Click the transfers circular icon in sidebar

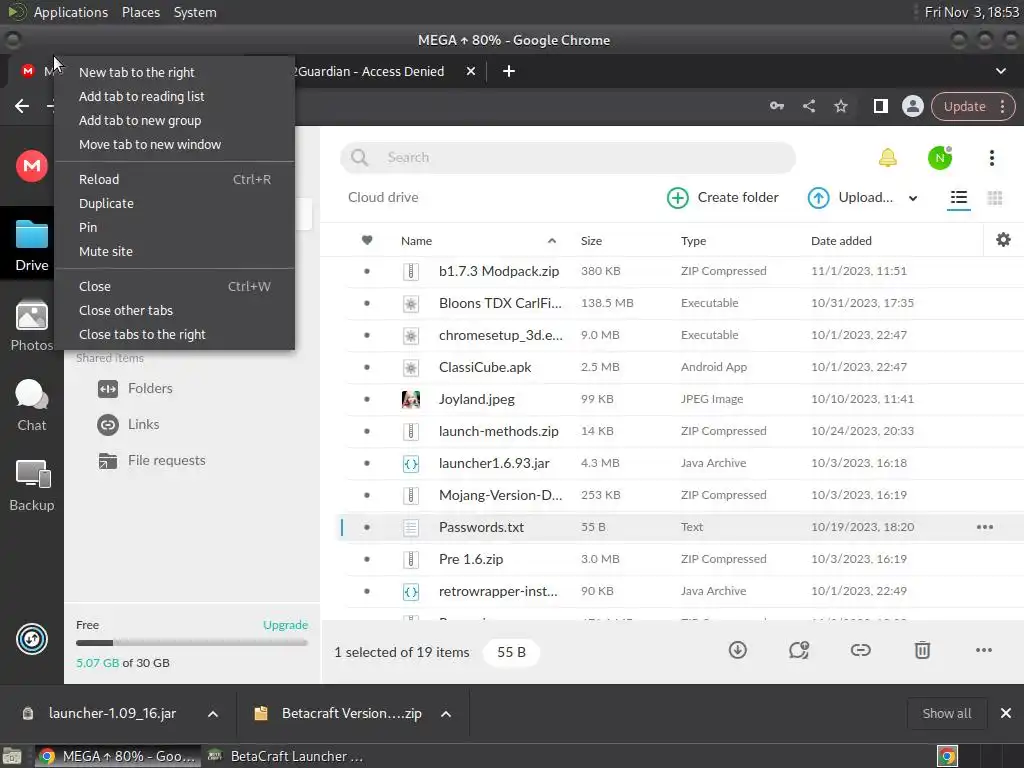coord(32,639)
